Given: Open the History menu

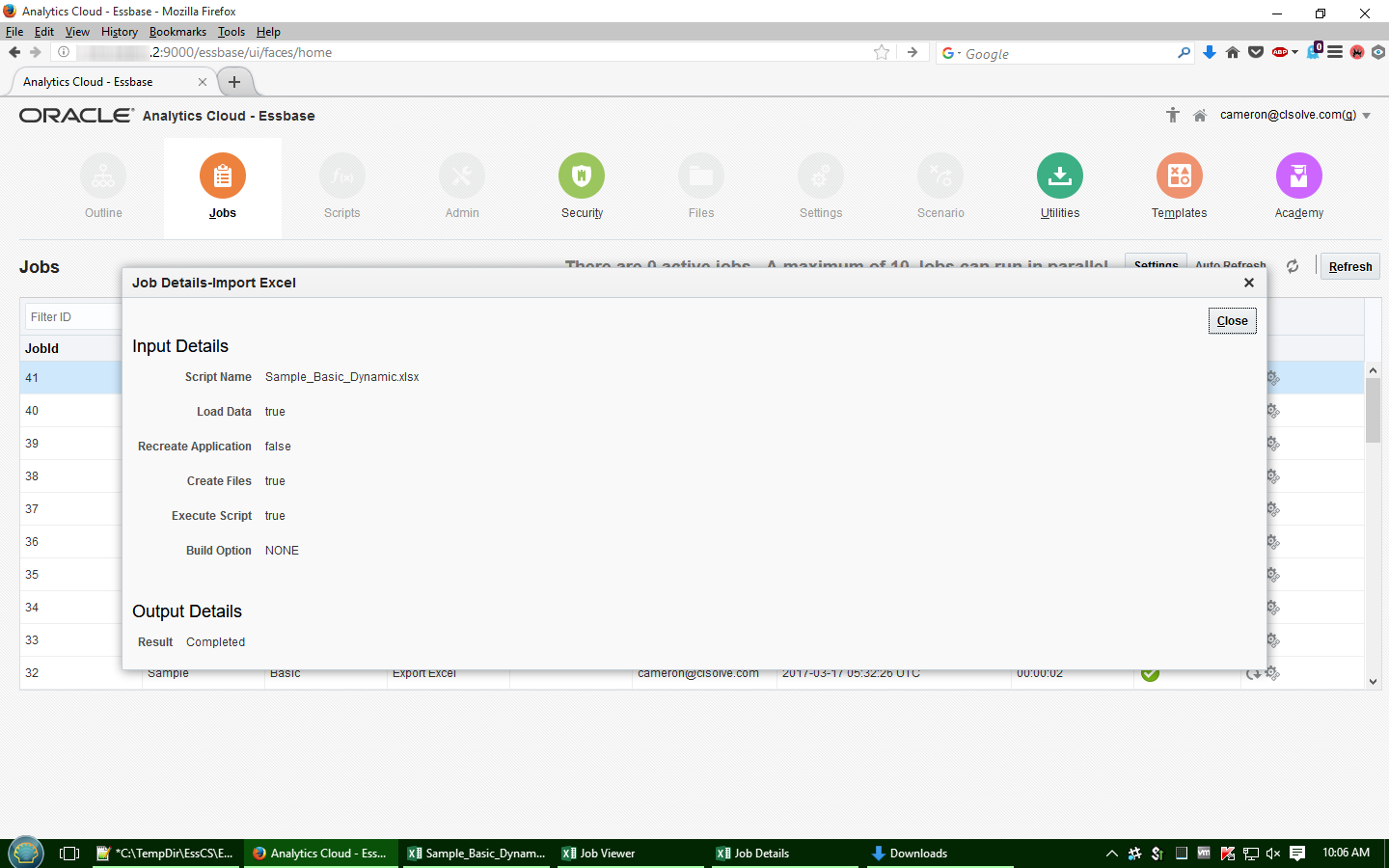Looking at the screenshot, I should pyautogui.click(x=120, y=32).
